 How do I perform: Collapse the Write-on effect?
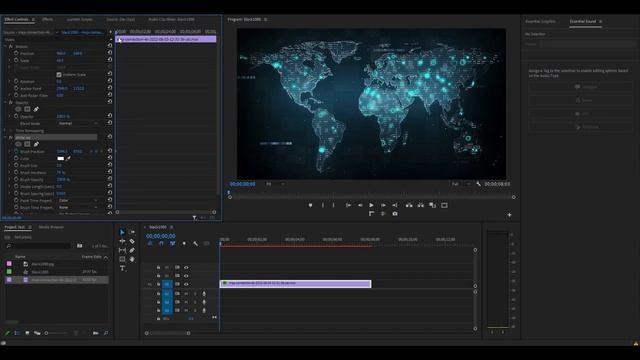(5, 137)
